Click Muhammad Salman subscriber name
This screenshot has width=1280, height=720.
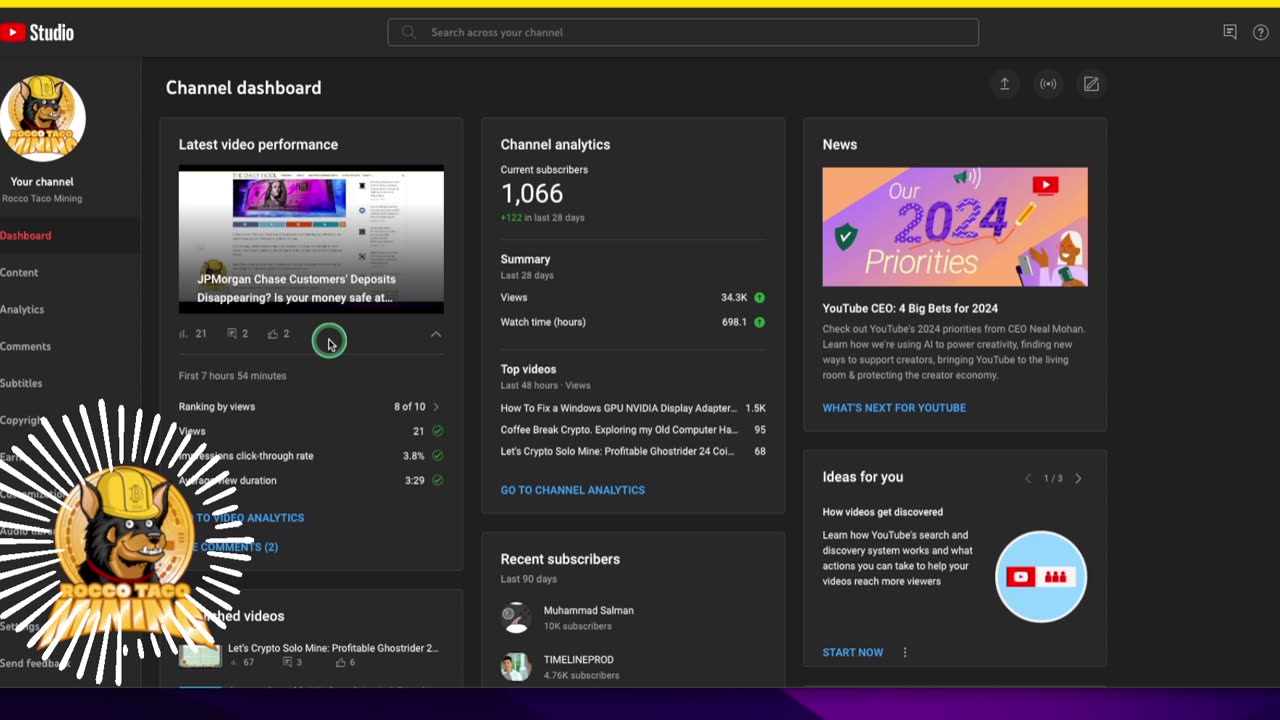click(588, 611)
